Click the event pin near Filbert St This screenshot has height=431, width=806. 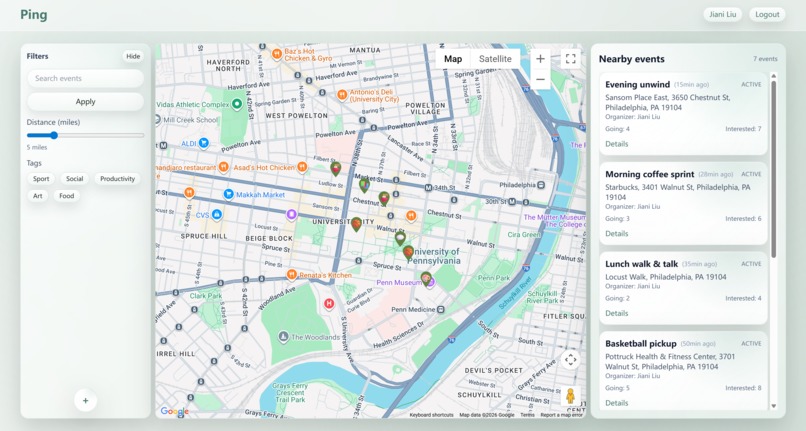[335, 168]
